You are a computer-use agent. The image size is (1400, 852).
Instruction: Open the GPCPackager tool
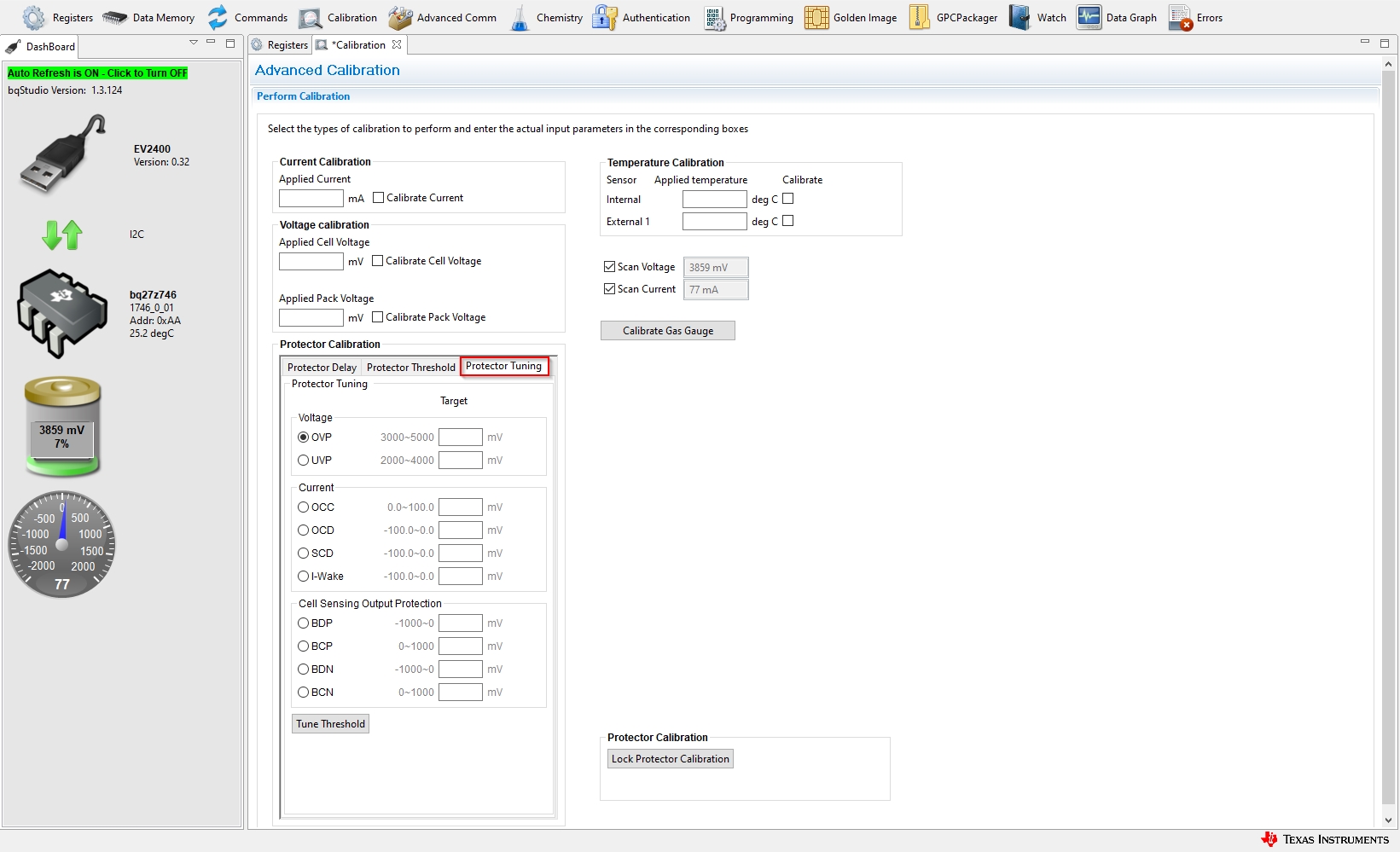click(920, 18)
